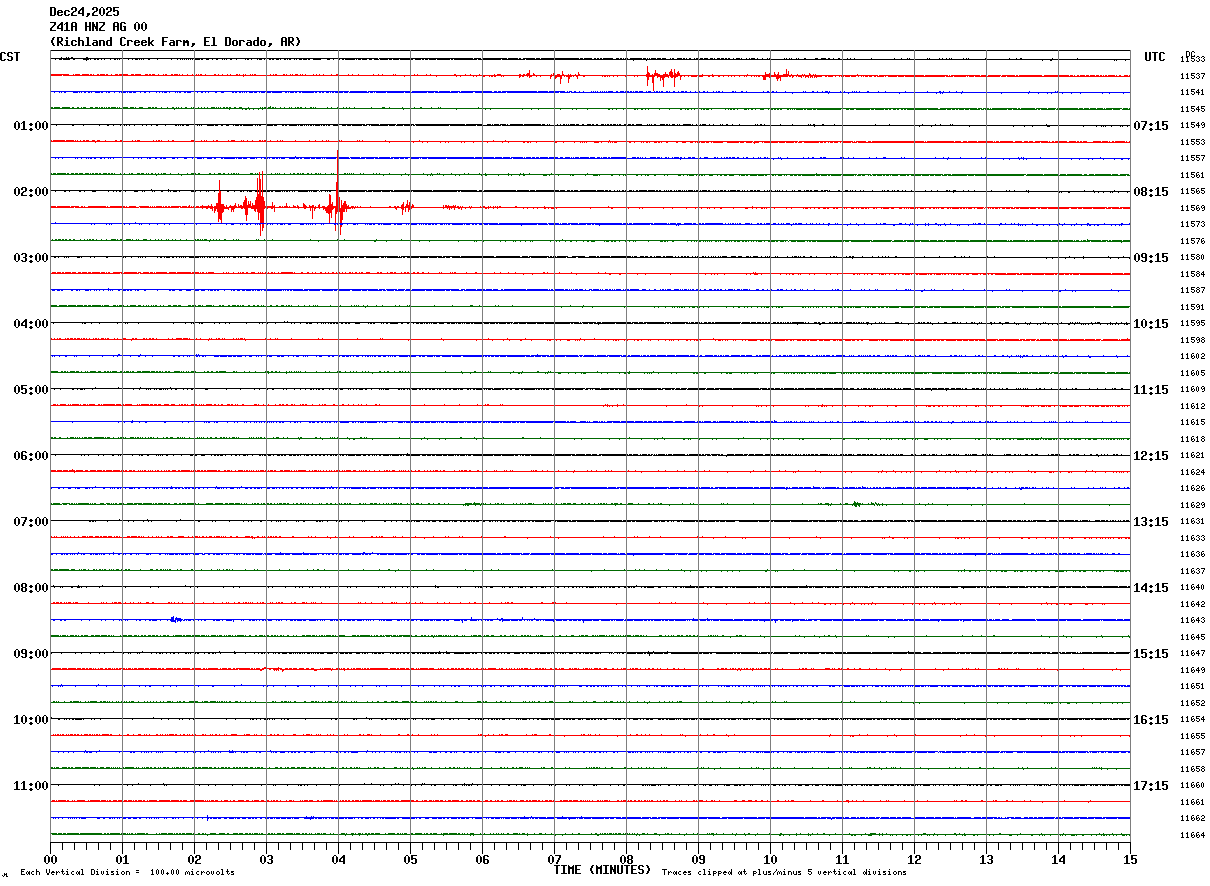Click the DC value 11576

pyautogui.click(x=1192, y=241)
